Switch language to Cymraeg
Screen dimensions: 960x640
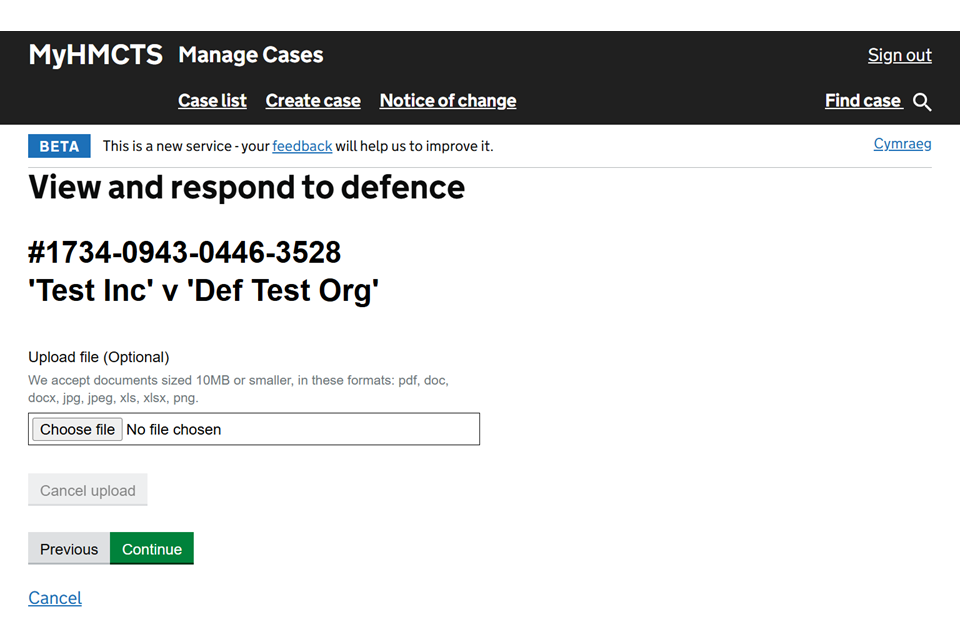coord(902,144)
